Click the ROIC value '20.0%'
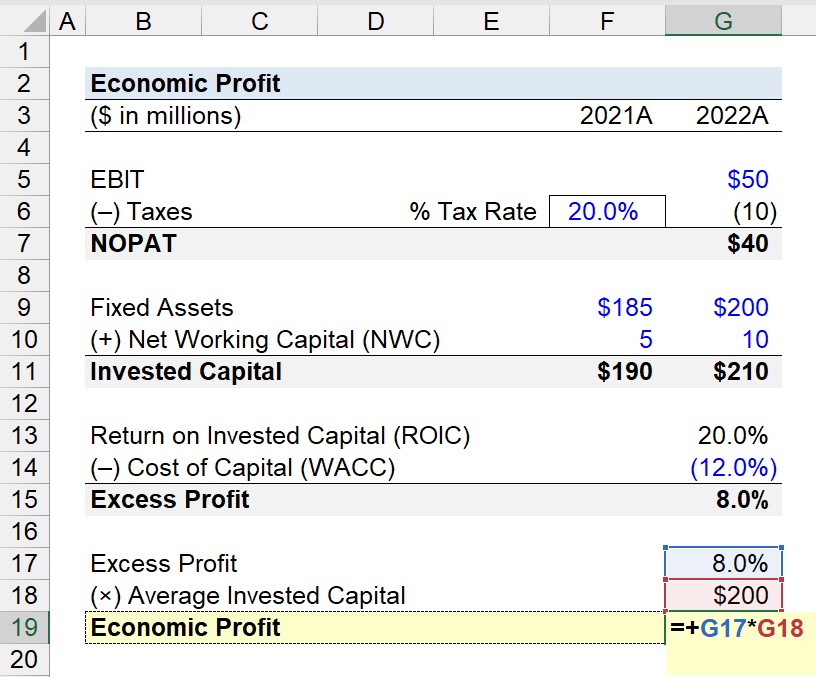Screen dimensions: 816x677 click(733, 436)
